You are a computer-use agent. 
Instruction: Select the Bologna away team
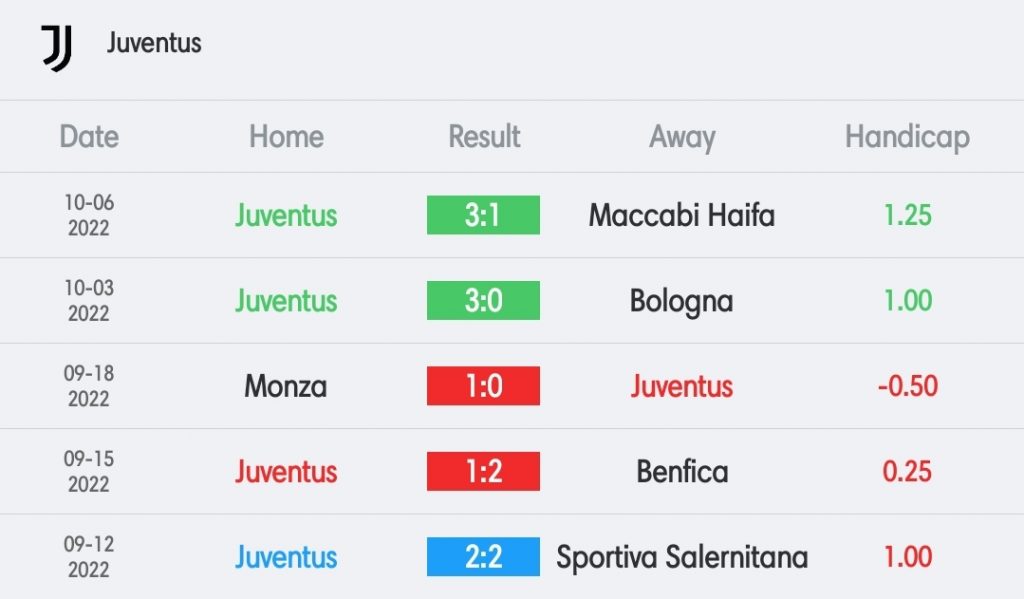tap(682, 302)
